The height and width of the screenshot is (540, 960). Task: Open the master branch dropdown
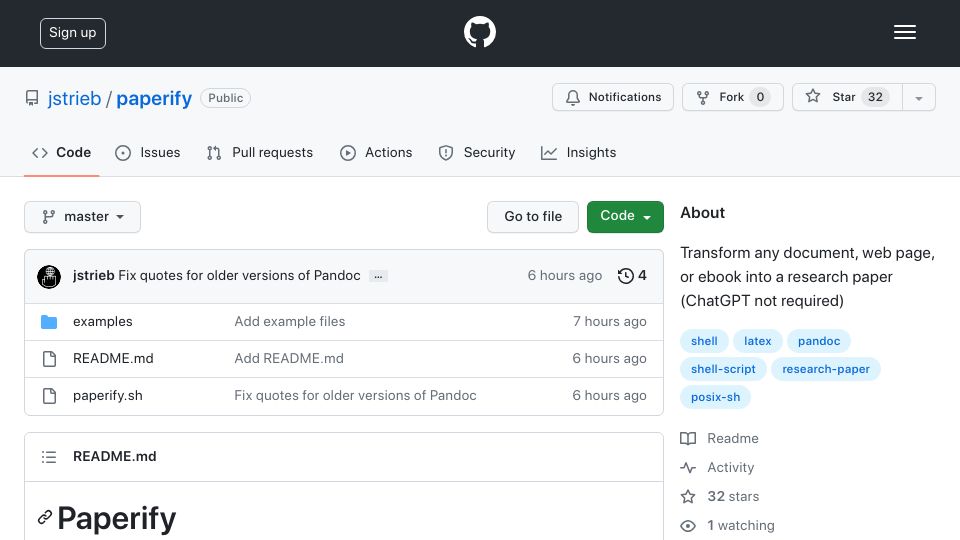click(83, 217)
